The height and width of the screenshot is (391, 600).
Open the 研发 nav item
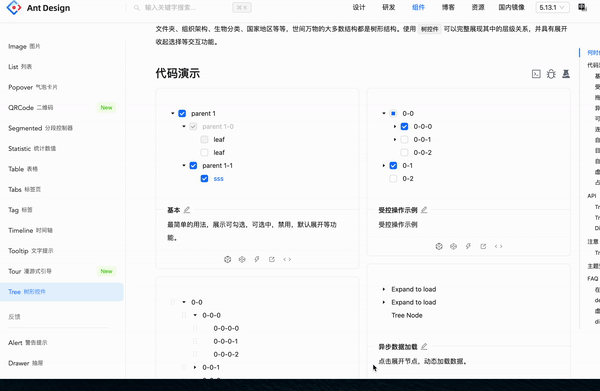[389, 7]
